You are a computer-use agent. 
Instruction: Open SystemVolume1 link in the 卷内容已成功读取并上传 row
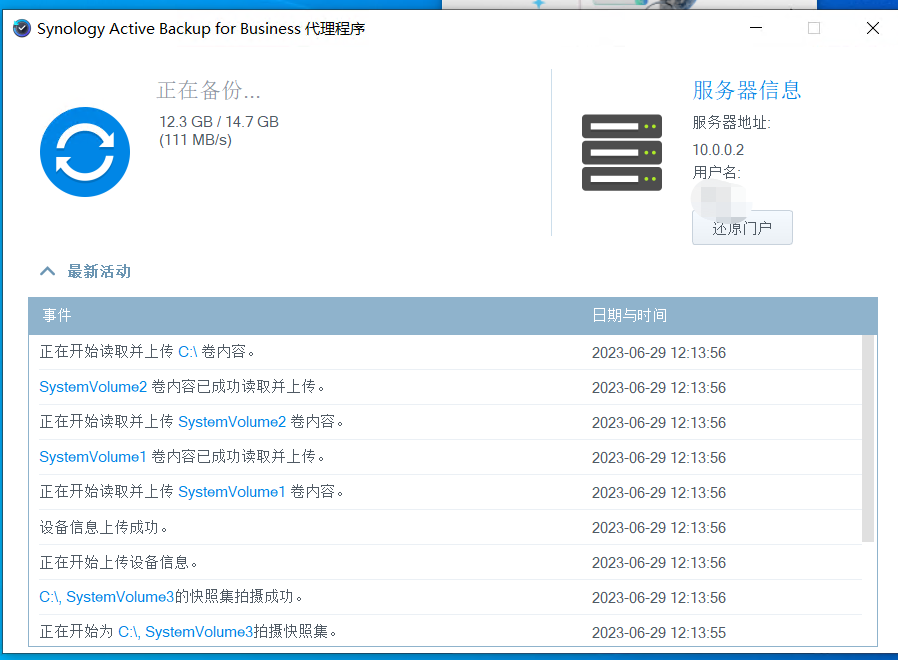(x=93, y=457)
